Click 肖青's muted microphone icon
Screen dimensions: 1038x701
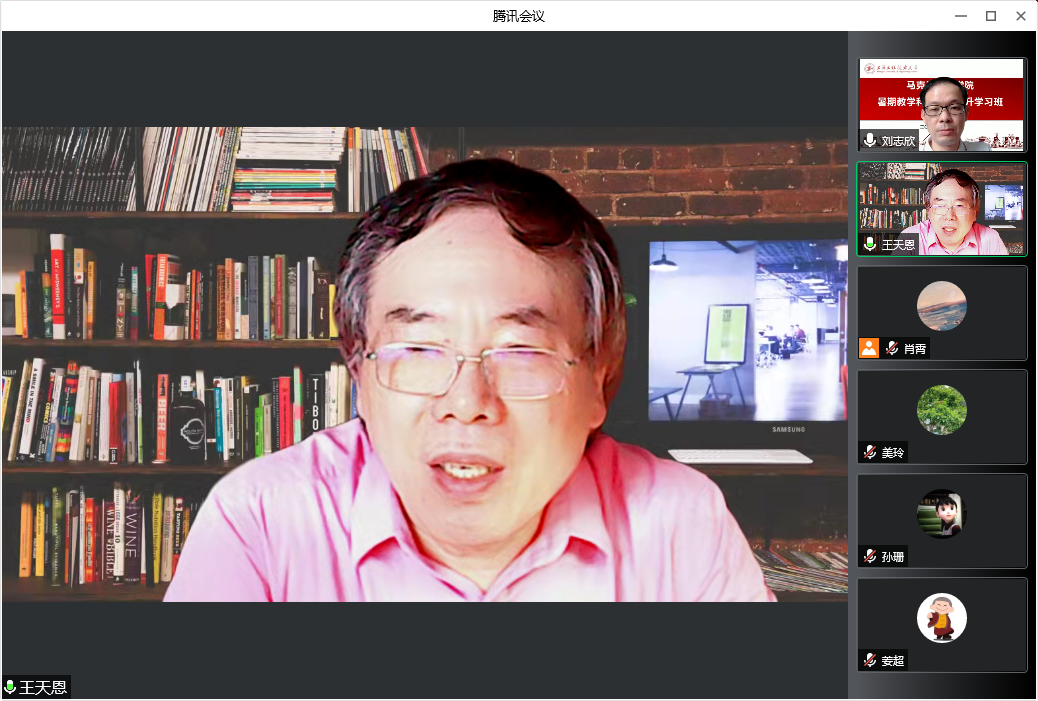tap(891, 349)
